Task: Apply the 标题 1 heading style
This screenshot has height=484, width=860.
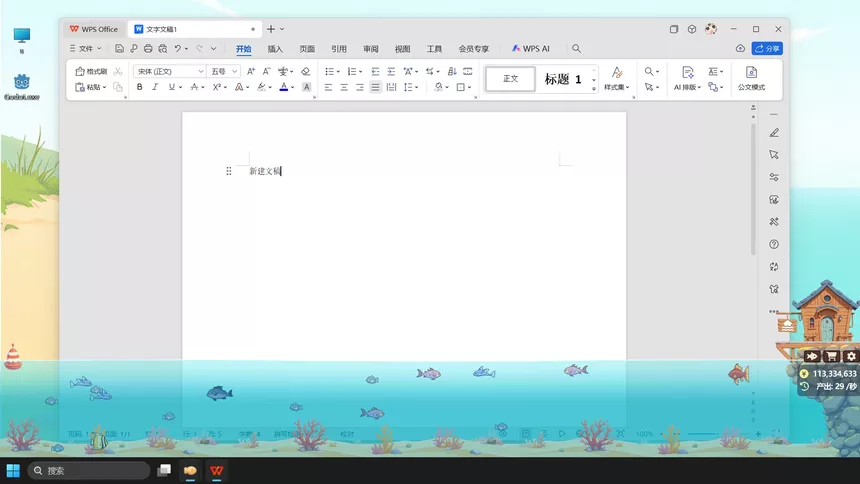Action: (x=563, y=79)
